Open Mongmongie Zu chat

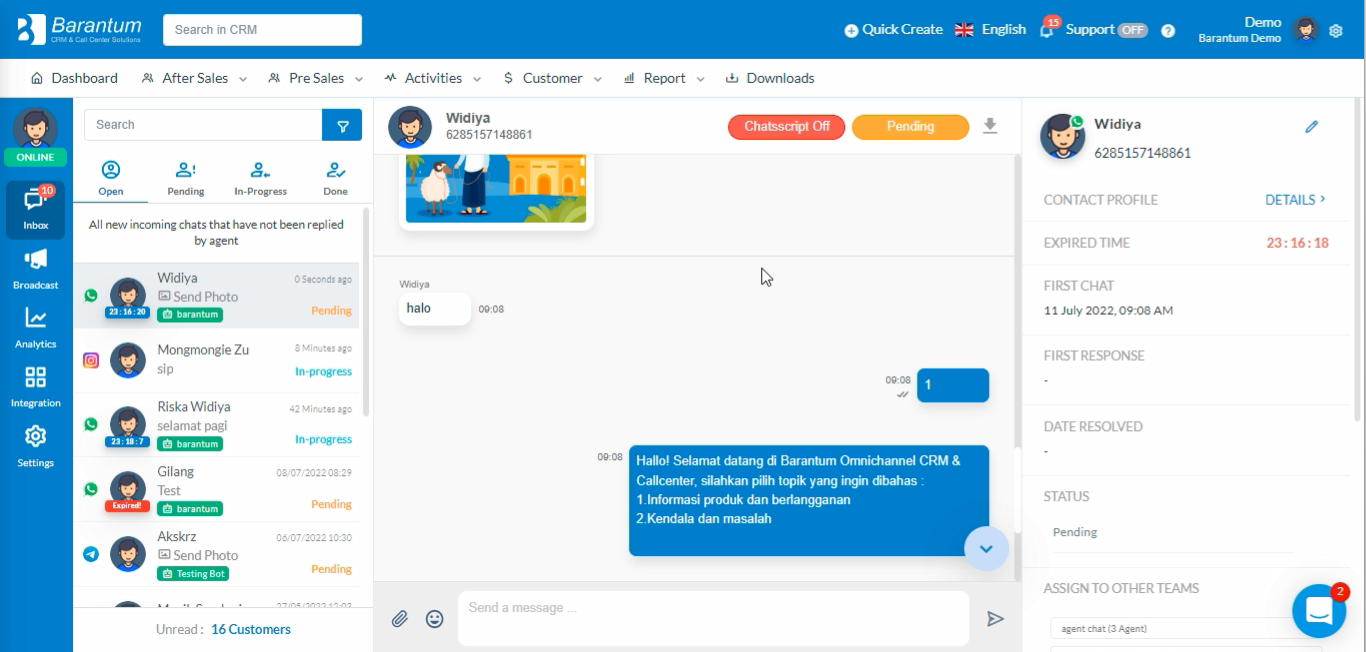tap(217, 360)
